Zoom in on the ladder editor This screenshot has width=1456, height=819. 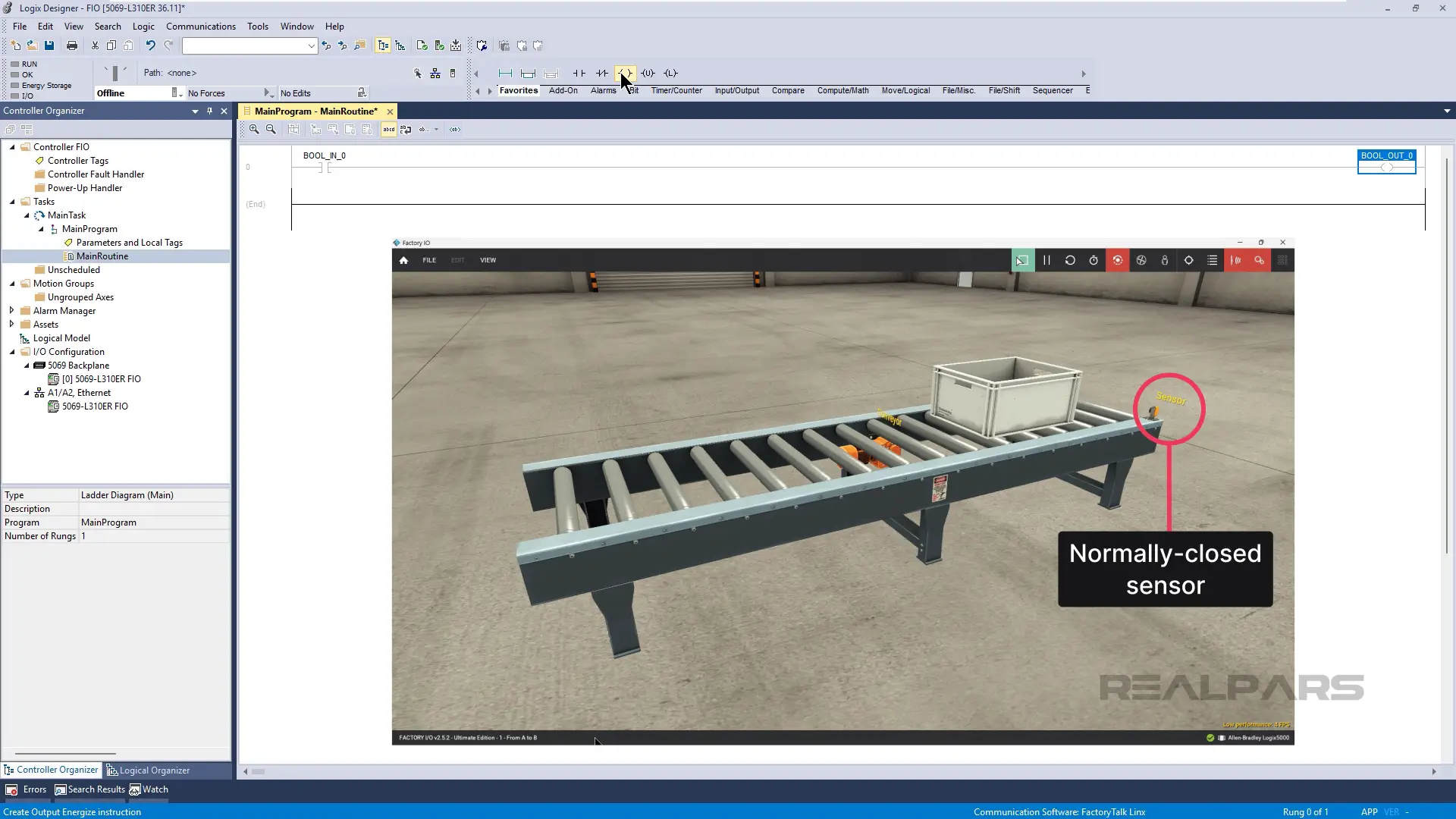(254, 130)
